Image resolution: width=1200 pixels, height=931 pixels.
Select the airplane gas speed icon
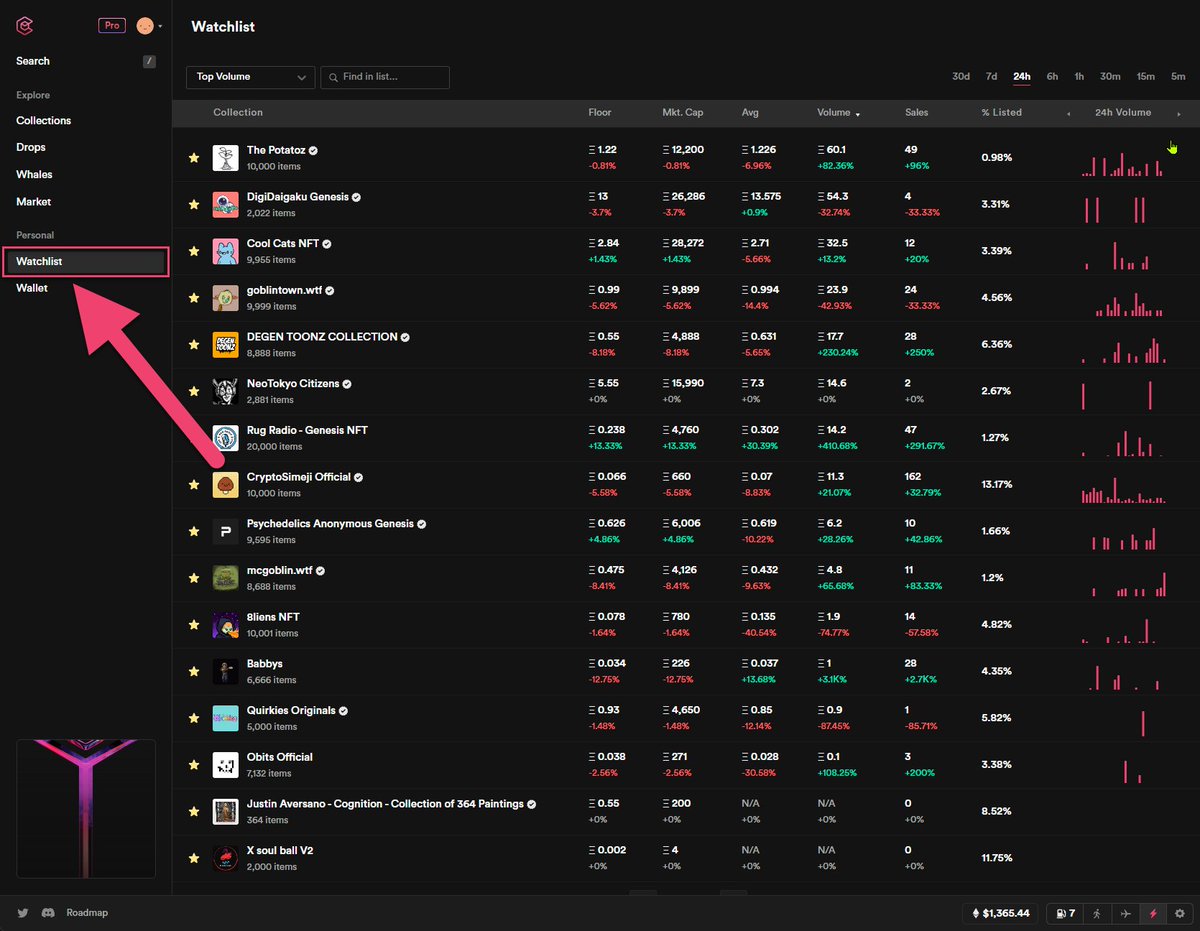pyautogui.click(x=1125, y=913)
